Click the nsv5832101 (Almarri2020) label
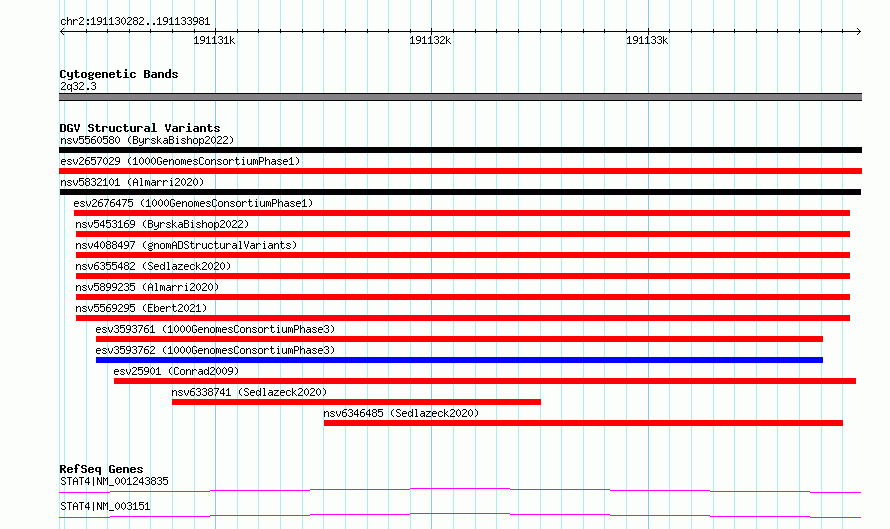 132,182
